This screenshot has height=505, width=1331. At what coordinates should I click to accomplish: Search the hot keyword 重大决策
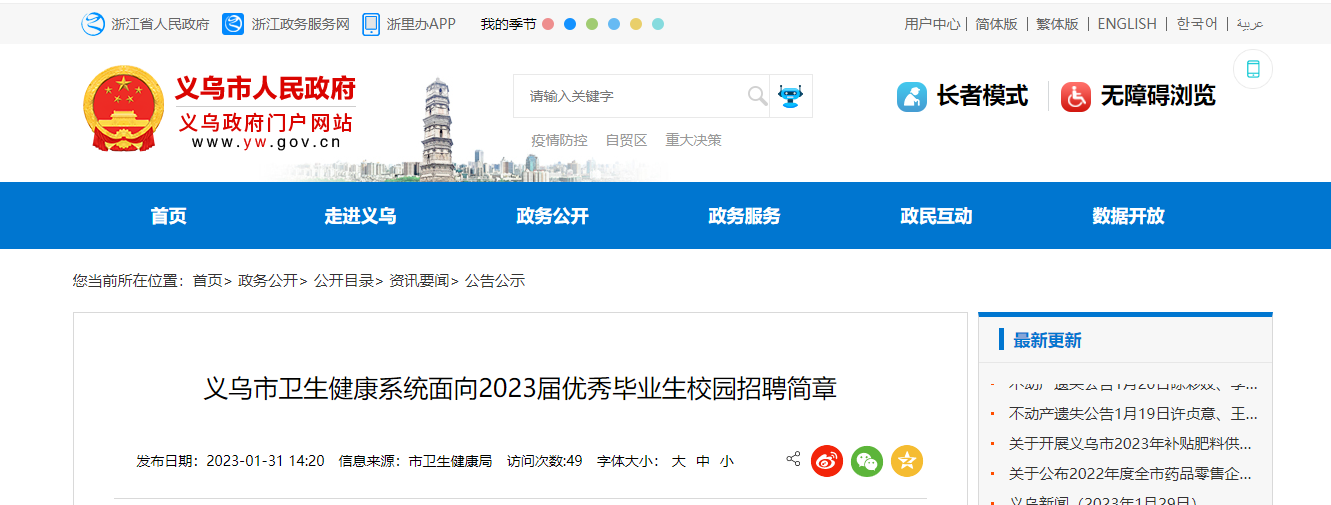click(694, 140)
